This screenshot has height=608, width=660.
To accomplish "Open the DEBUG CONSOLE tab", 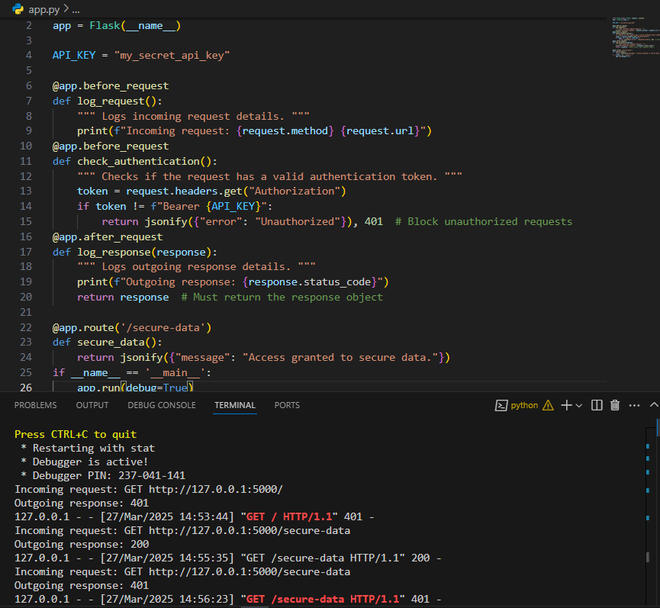I will [x=161, y=405].
